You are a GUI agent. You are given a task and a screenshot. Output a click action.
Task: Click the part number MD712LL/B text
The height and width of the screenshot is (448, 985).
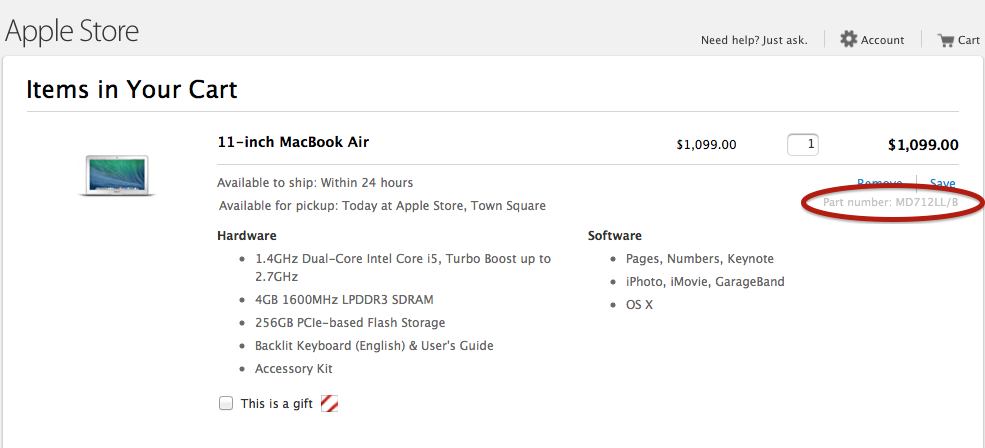click(x=891, y=202)
